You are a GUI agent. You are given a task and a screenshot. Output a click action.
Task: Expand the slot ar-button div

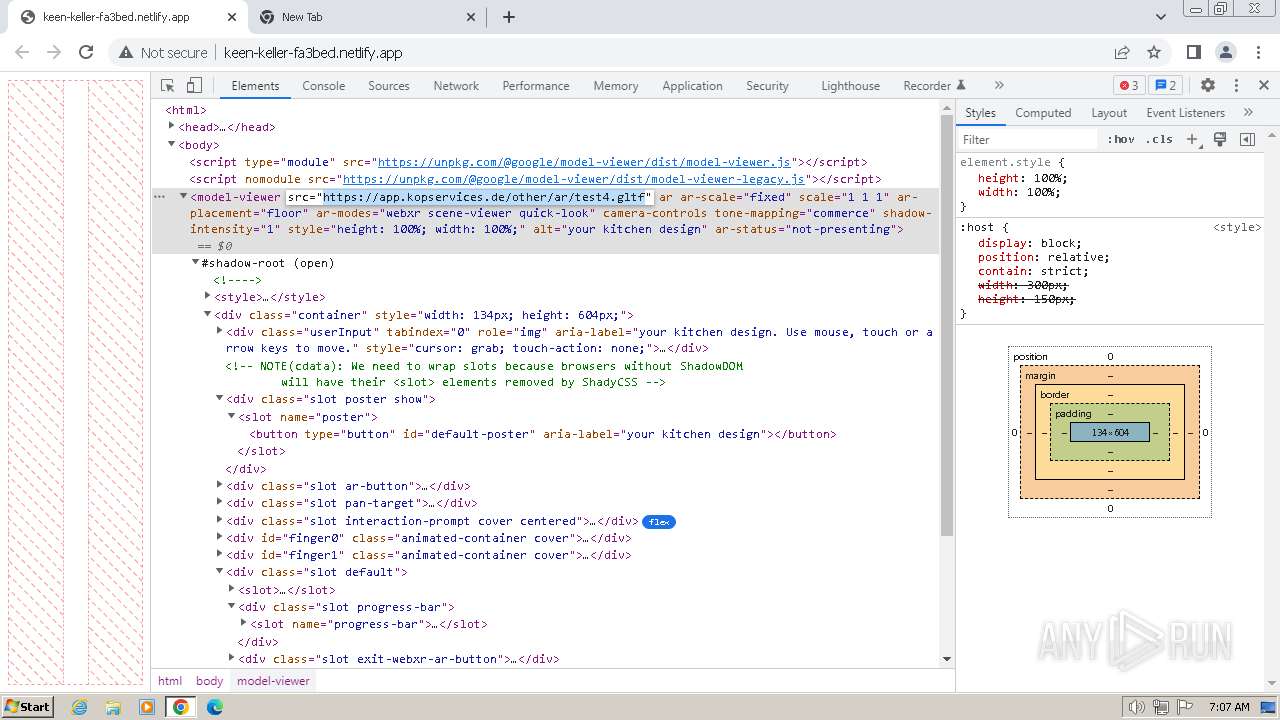coord(220,486)
